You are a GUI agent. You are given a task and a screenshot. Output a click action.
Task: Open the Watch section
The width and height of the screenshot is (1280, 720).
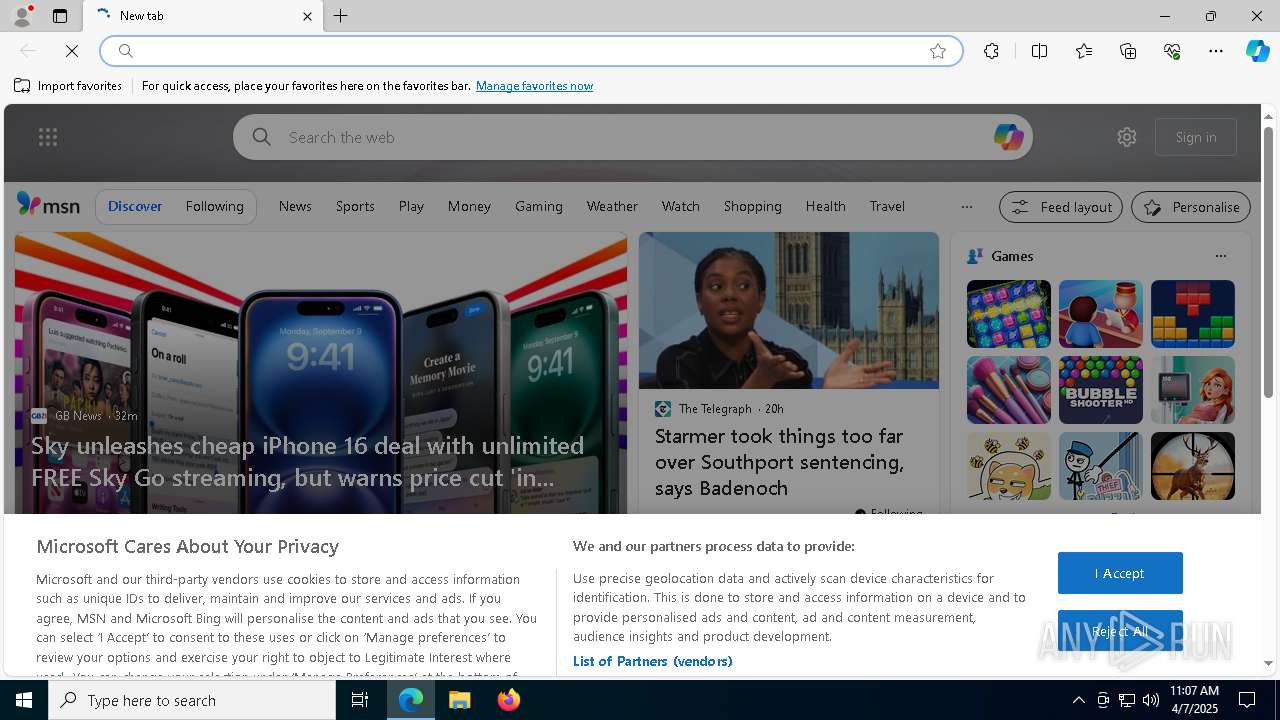pos(681,206)
